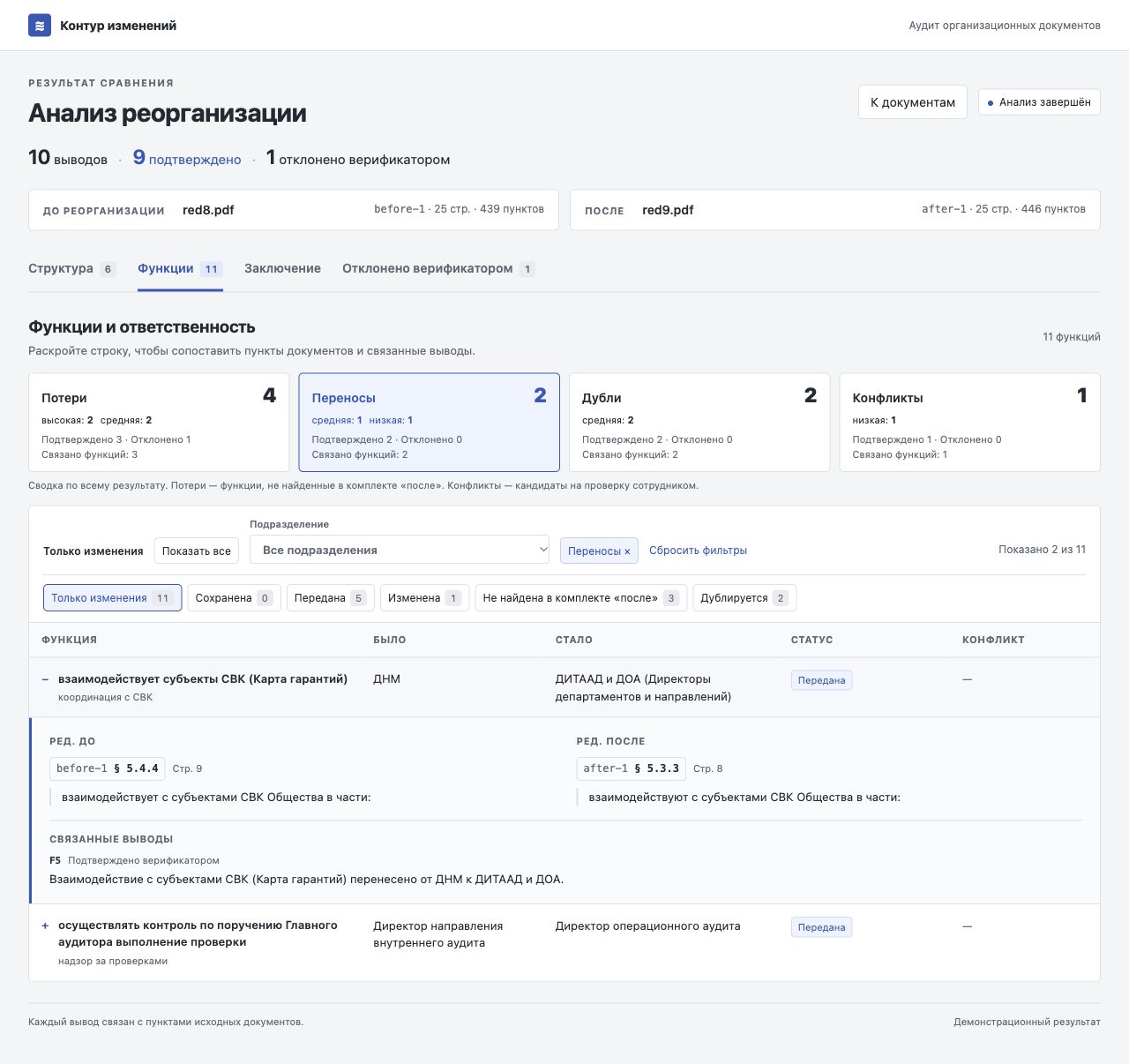The width and height of the screenshot is (1129, 1064).
Task: Click the Передана badge in the Директор операционного аудита row
Action: (x=821, y=927)
